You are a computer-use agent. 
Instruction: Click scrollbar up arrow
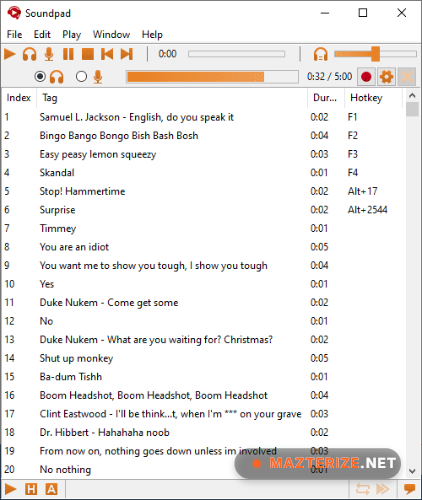tap(412, 96)
